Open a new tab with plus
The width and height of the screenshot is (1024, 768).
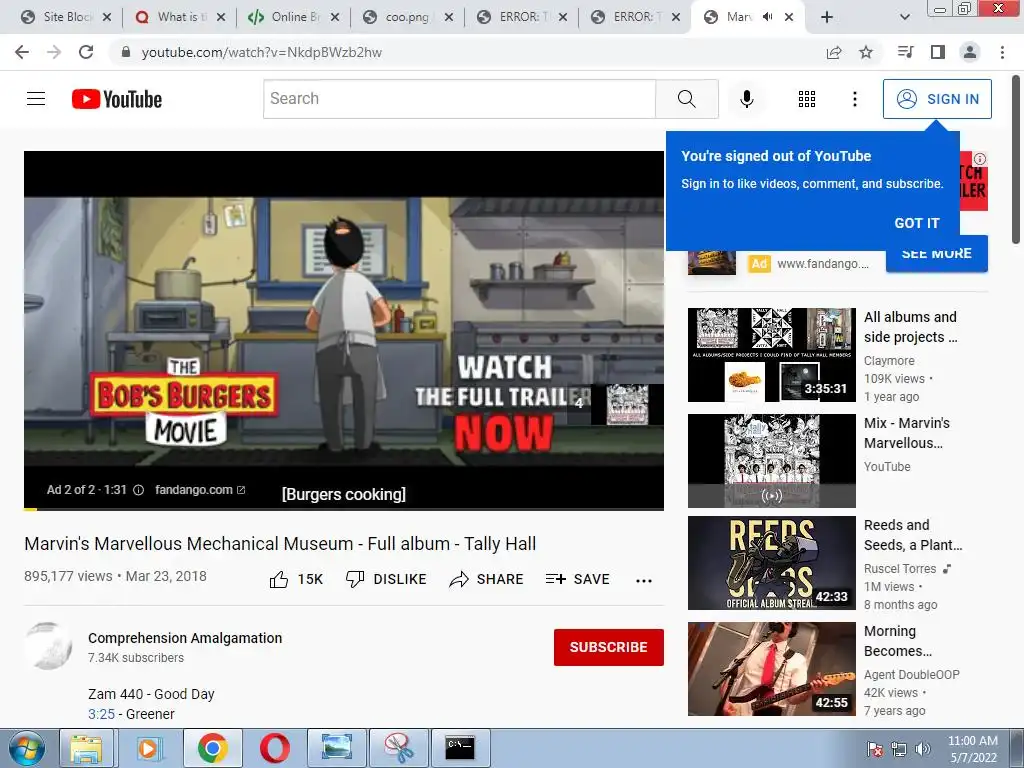coord(827,18)
